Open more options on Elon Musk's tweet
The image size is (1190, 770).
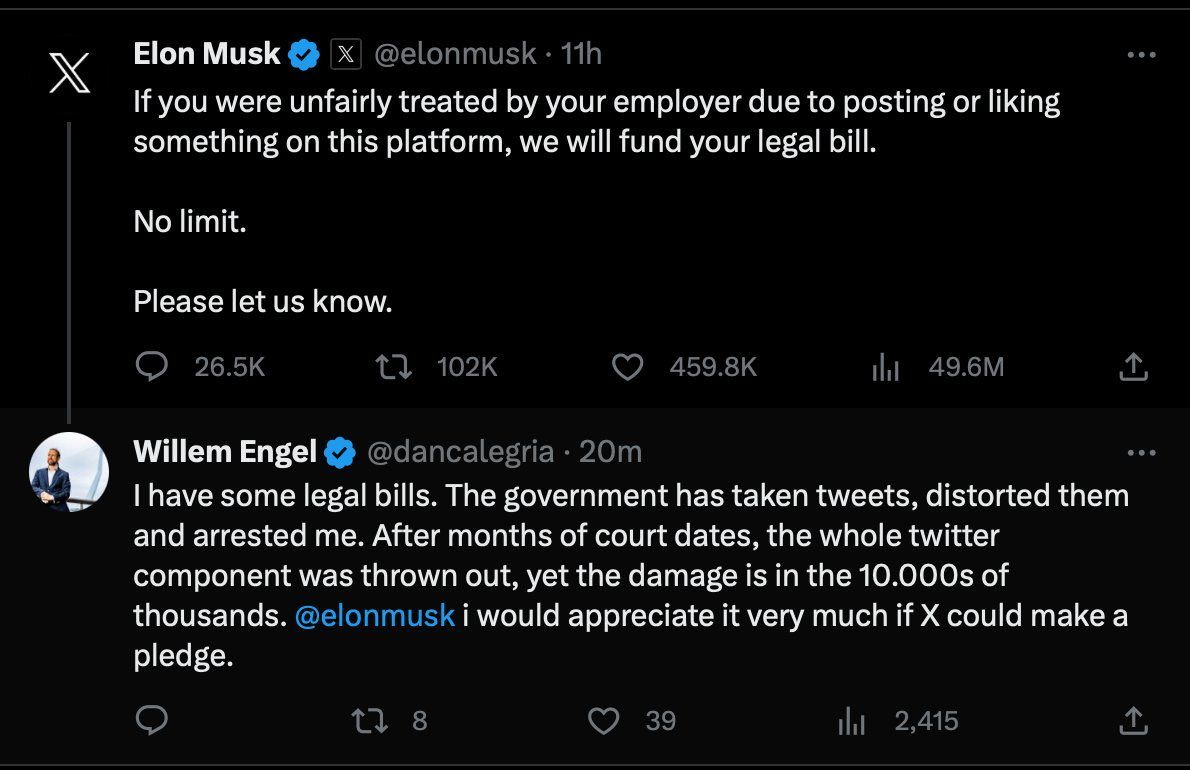pos(1140,55)
